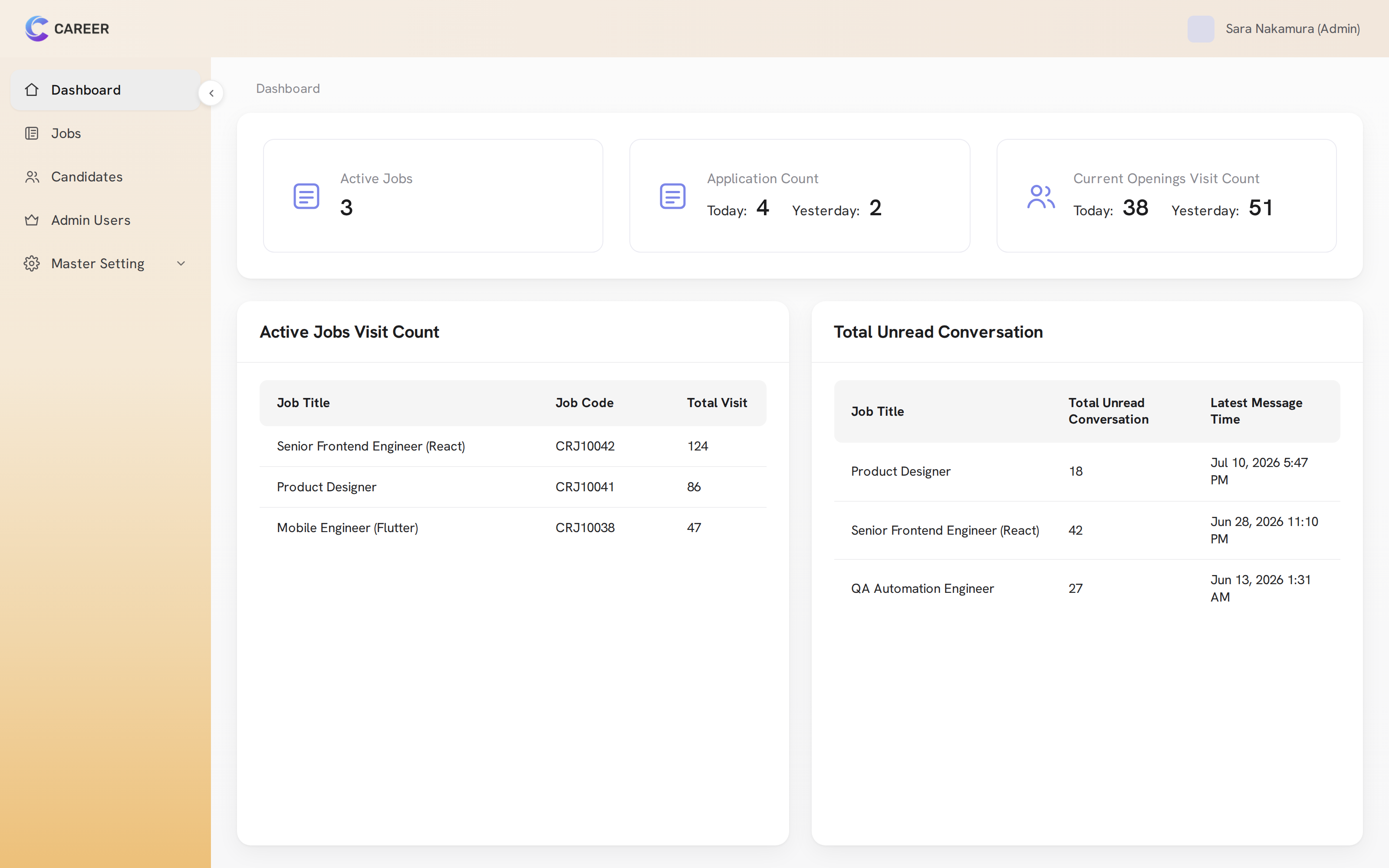This screenshot has width=1389, height=868.
Task: Click the Master Setting gear icon
Action: tap(32, 263)
